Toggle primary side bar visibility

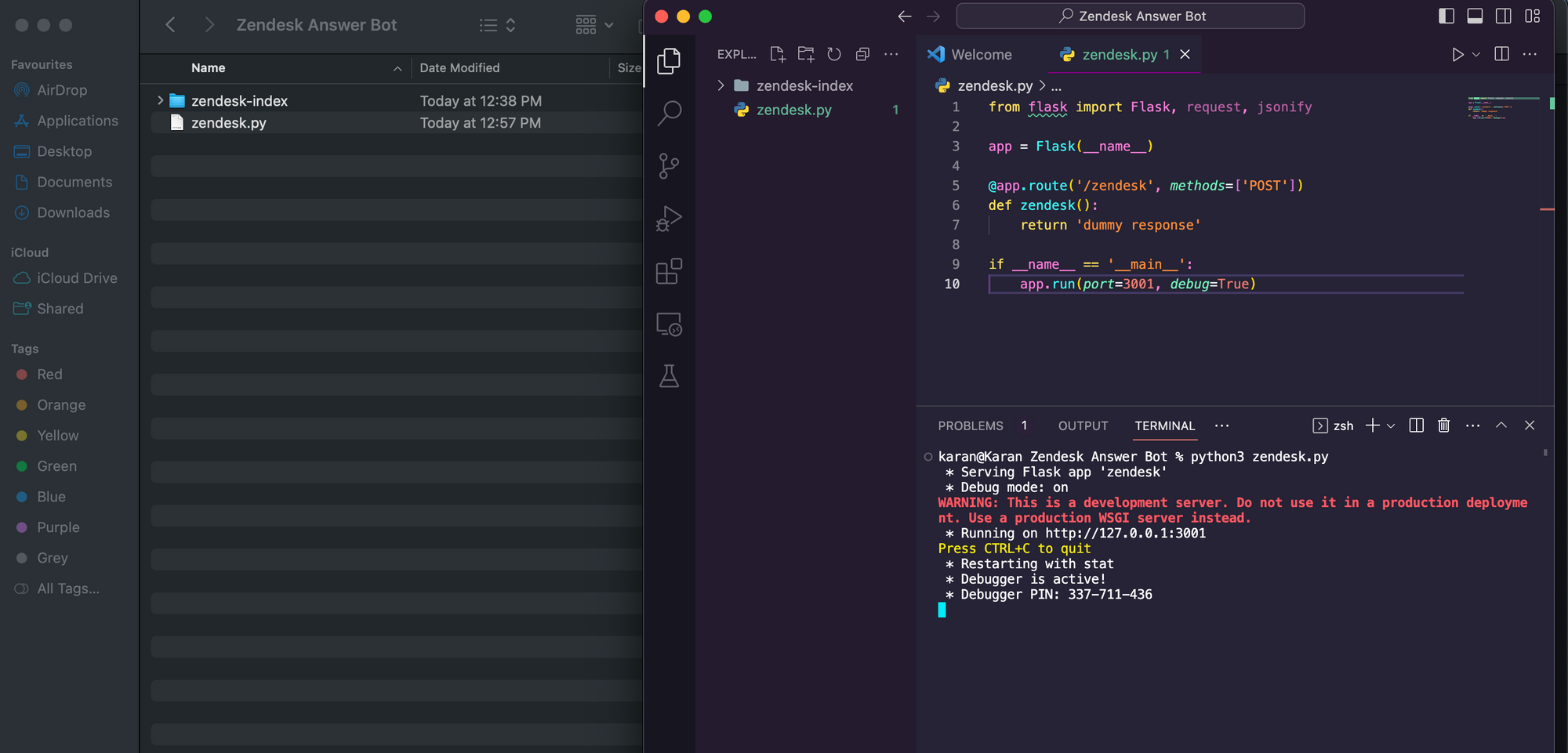tap(1446, 16)
